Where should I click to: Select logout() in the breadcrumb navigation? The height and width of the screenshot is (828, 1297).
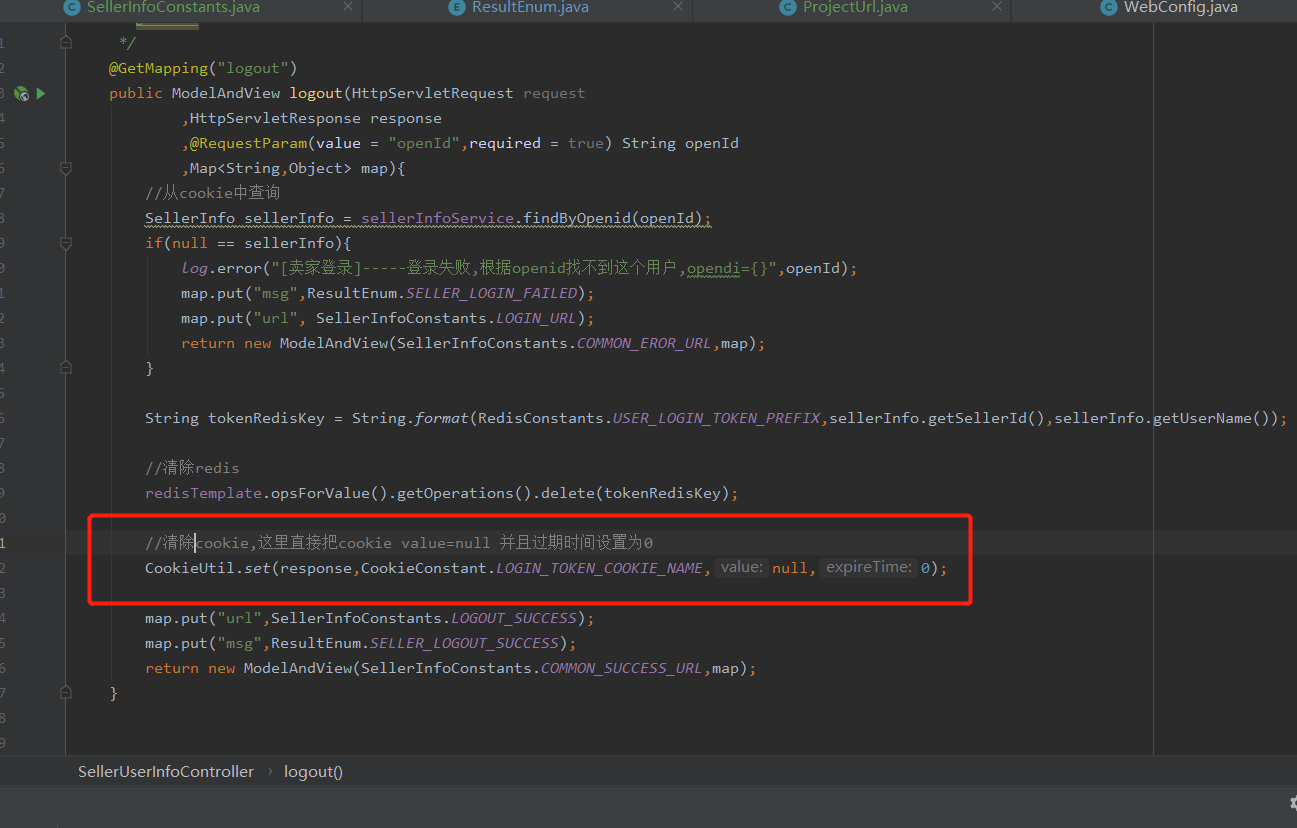tap(313, 771)
